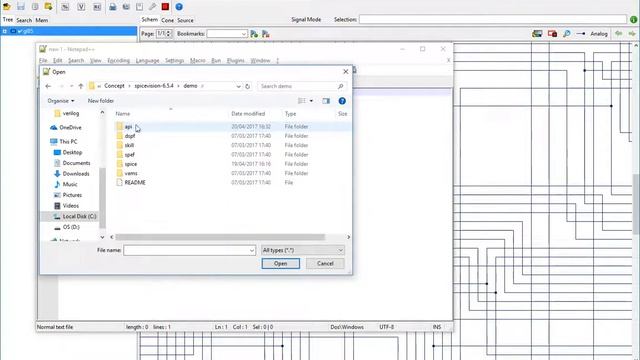The height and width of the screenshot is (360, 640).
Task: Click spicevision-6.5.4 in the breadcrumb path
Action: click(154, 86)
